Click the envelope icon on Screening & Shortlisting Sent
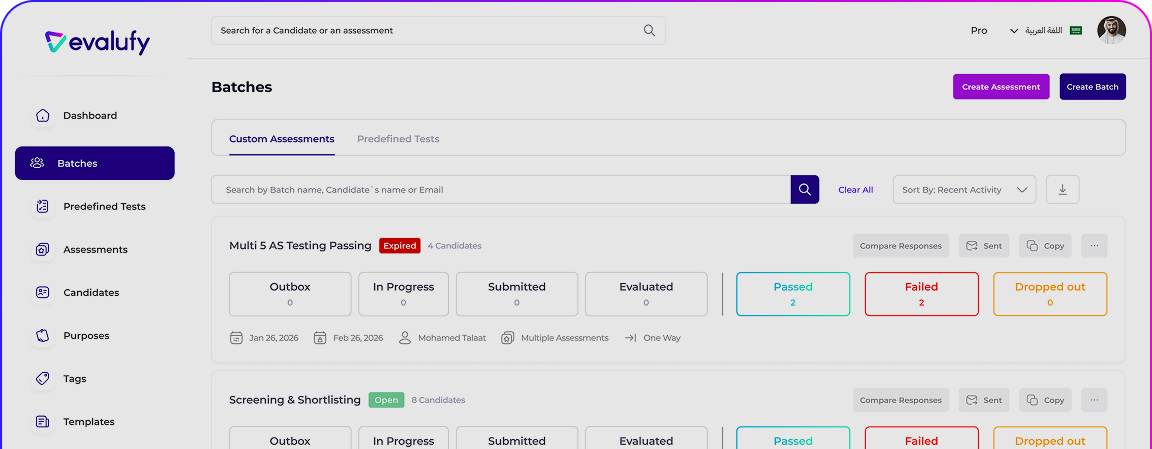This screenshot has height=449, width=1152. 972,400
